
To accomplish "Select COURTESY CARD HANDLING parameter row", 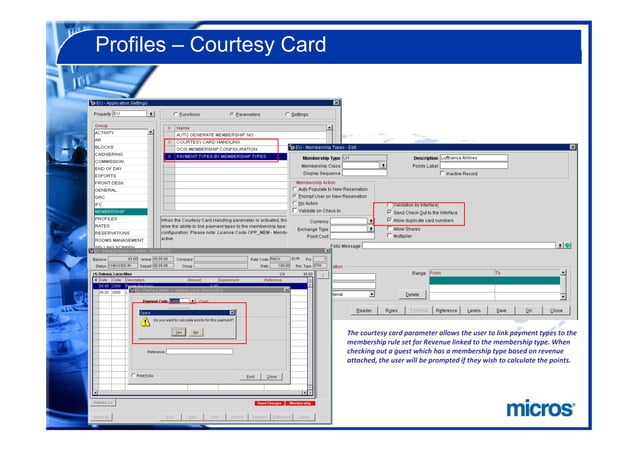I will [229, 142].
